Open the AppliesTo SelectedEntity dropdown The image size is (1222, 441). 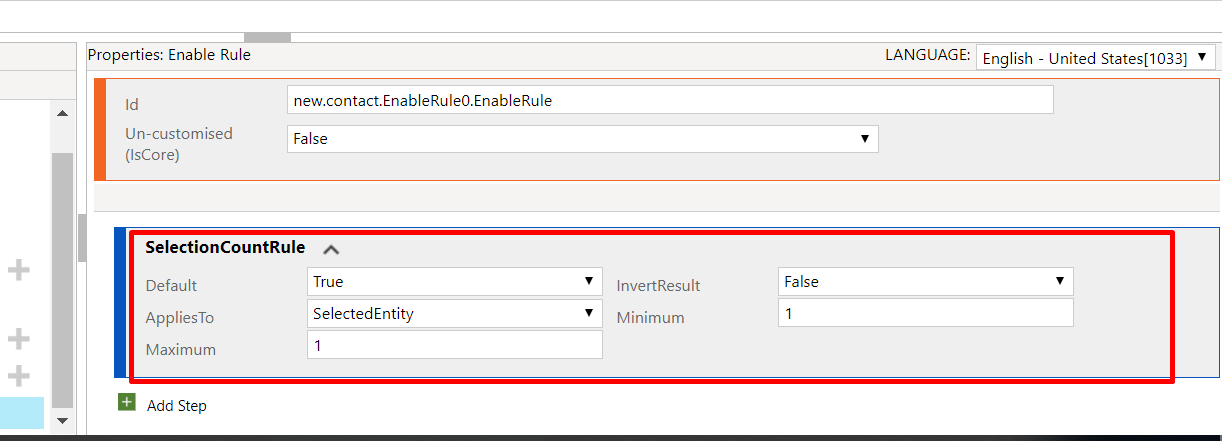point(455,313)
